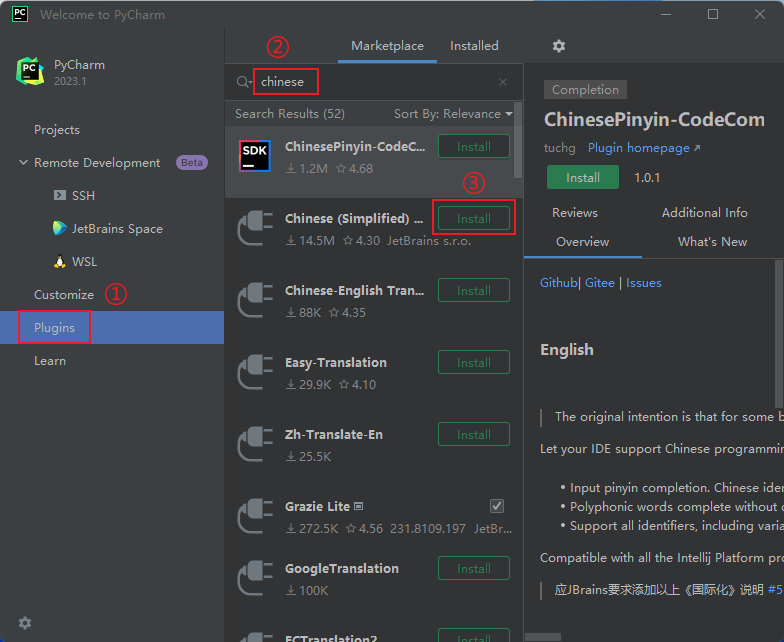This screenshot has width=784, height=642.
Task: Click the PyCharm icon in the title bar
Action: [20, 14]
